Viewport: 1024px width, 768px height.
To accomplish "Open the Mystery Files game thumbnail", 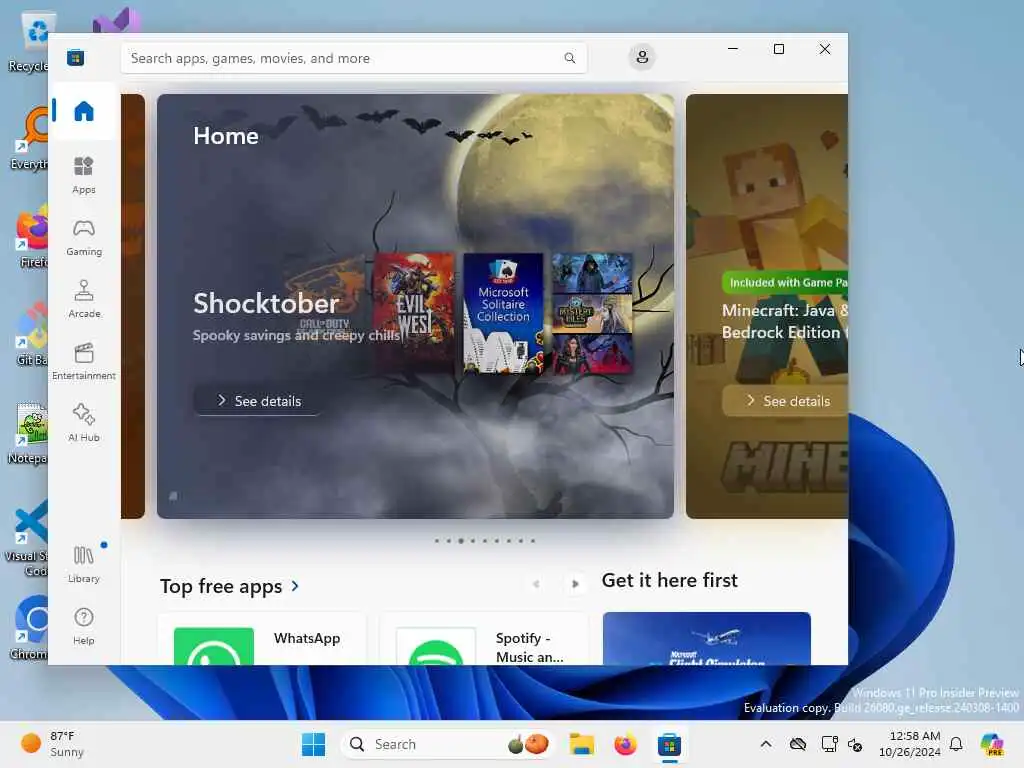I will click(x=592, y=313).
